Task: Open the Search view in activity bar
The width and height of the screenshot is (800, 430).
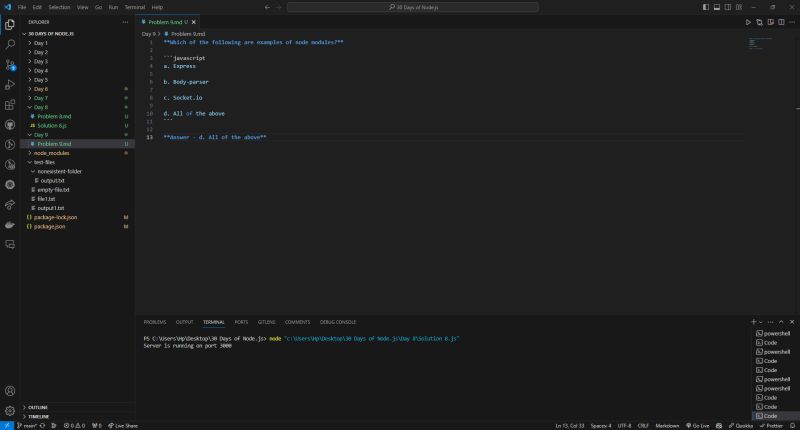Action: [x=10, y=44]
